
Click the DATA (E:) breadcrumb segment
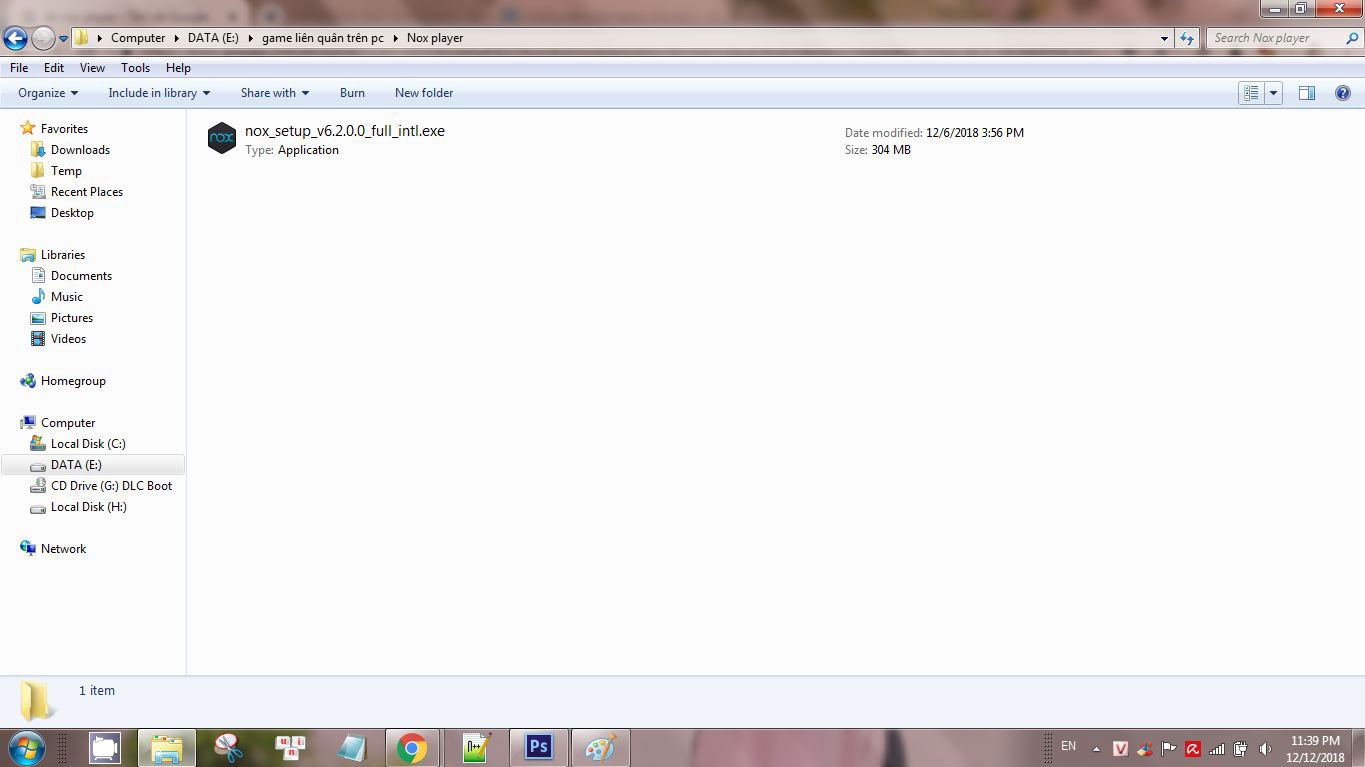(x=213, y=38)
